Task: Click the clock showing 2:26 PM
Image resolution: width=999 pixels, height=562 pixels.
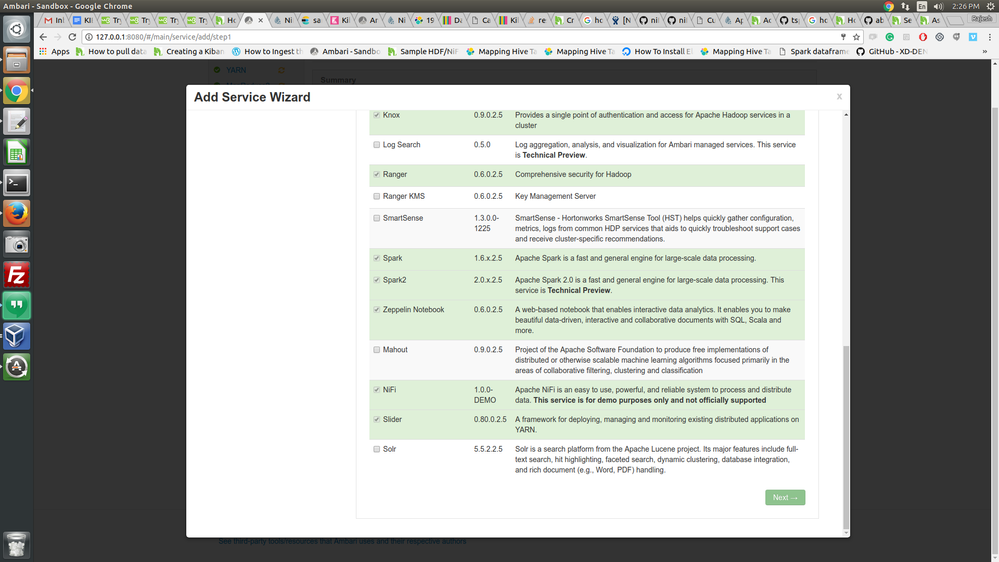Action: 965,6
